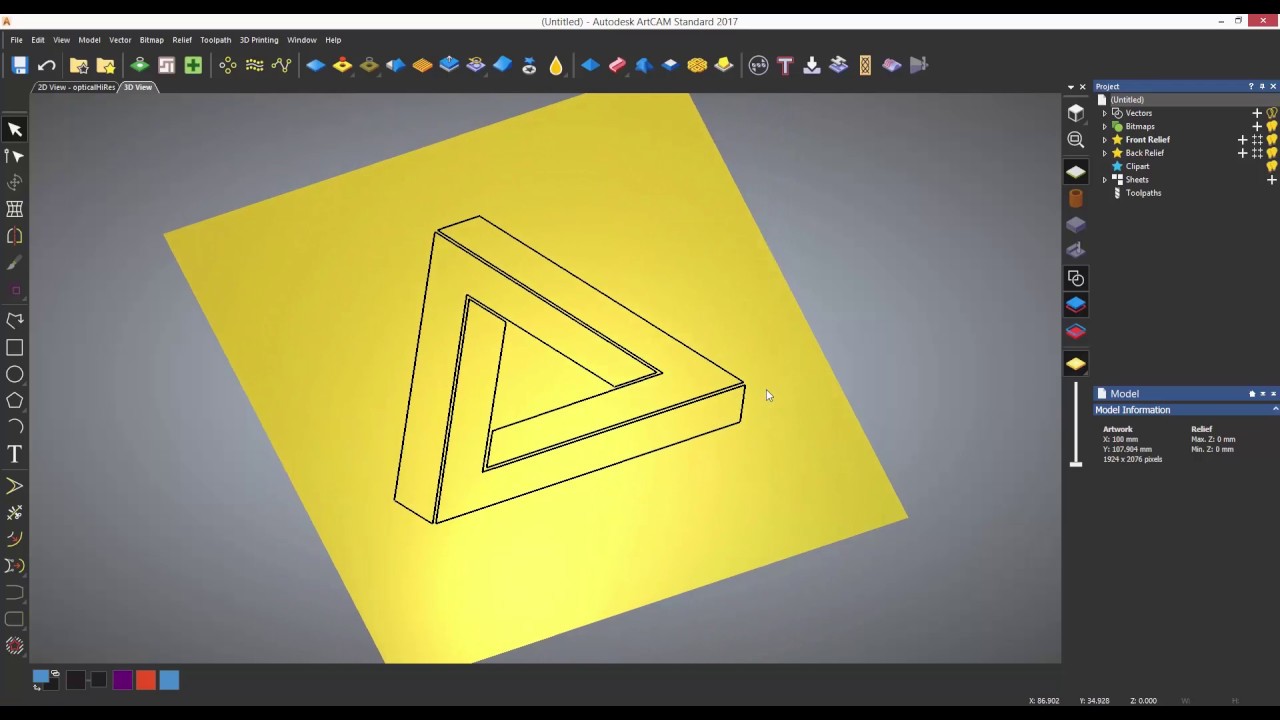Click the red swept profile icon
The image size is (1280, 720).
(616, 65)
